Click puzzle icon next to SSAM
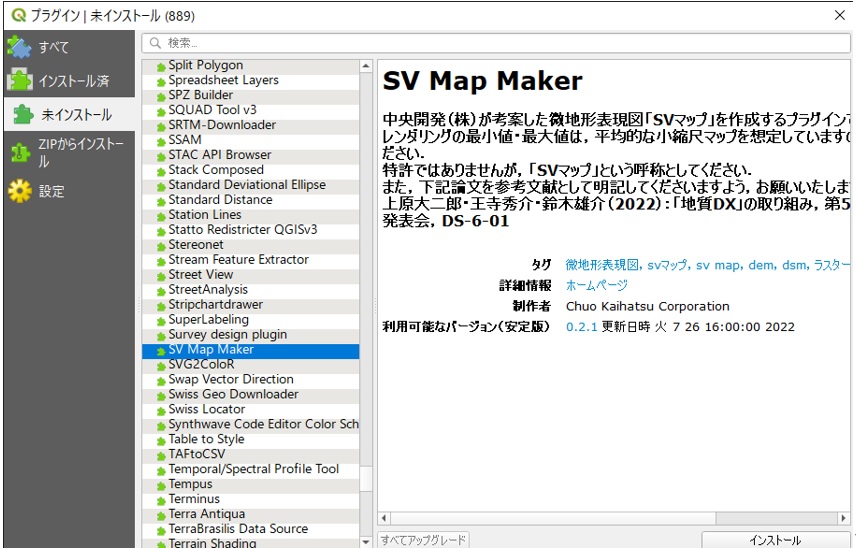Viewport: 856px width, 548px height. [x=161, y=142]
